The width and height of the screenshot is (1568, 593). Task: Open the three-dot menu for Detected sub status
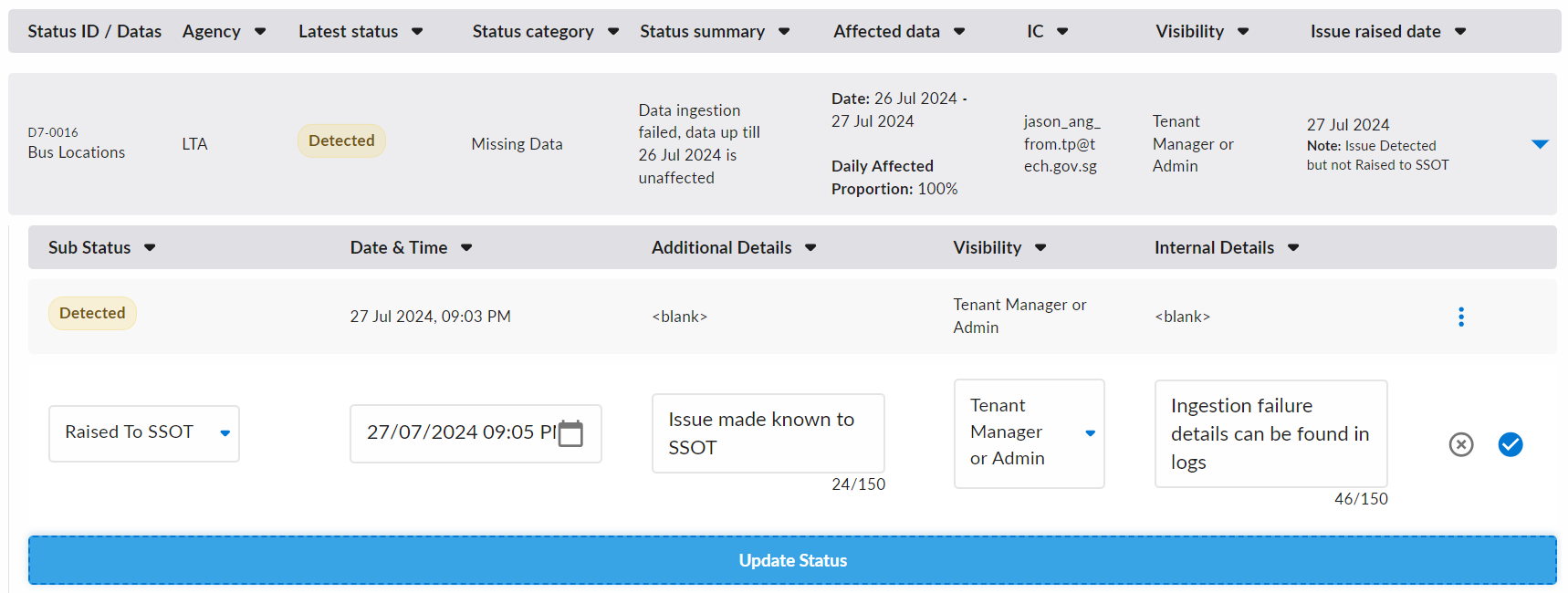[1461, 317]
